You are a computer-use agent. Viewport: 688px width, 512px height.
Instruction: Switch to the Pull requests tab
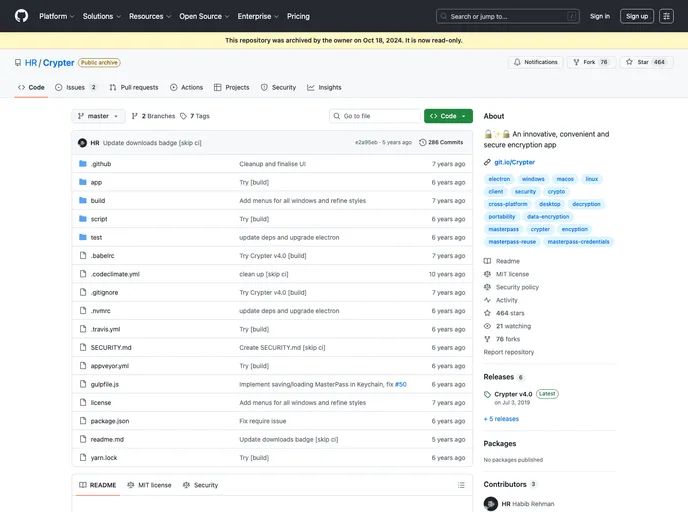click(134, 87)
